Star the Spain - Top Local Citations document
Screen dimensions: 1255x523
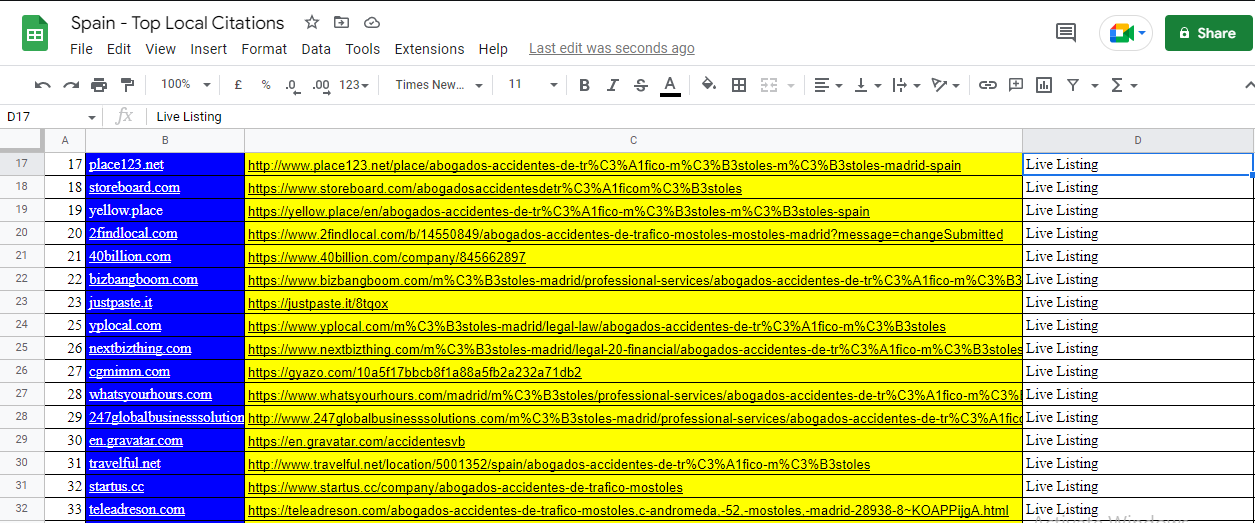312,22
